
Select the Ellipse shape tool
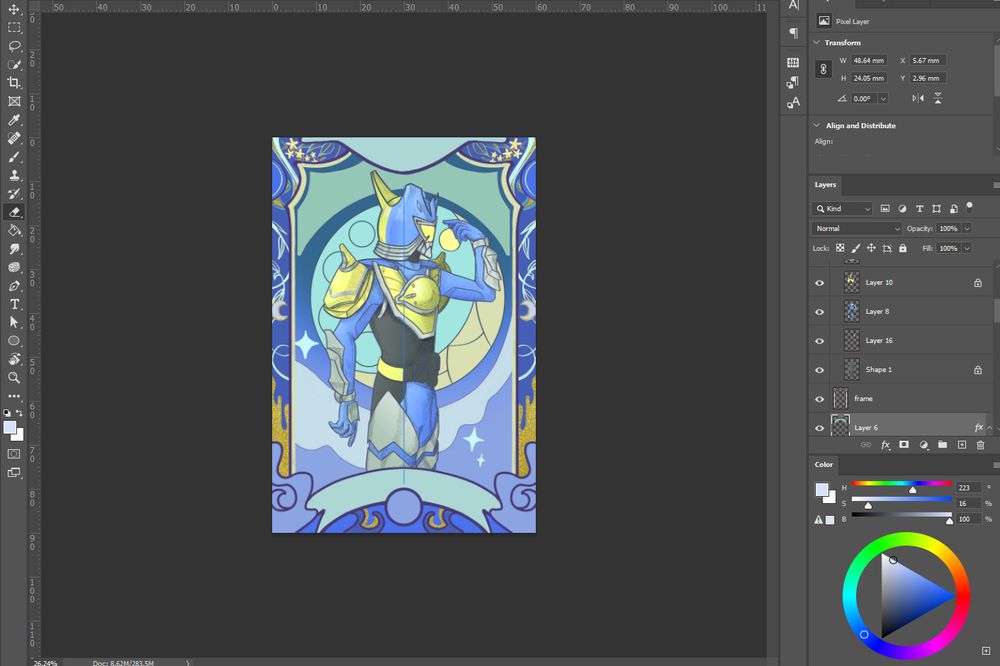pos(14,341)
